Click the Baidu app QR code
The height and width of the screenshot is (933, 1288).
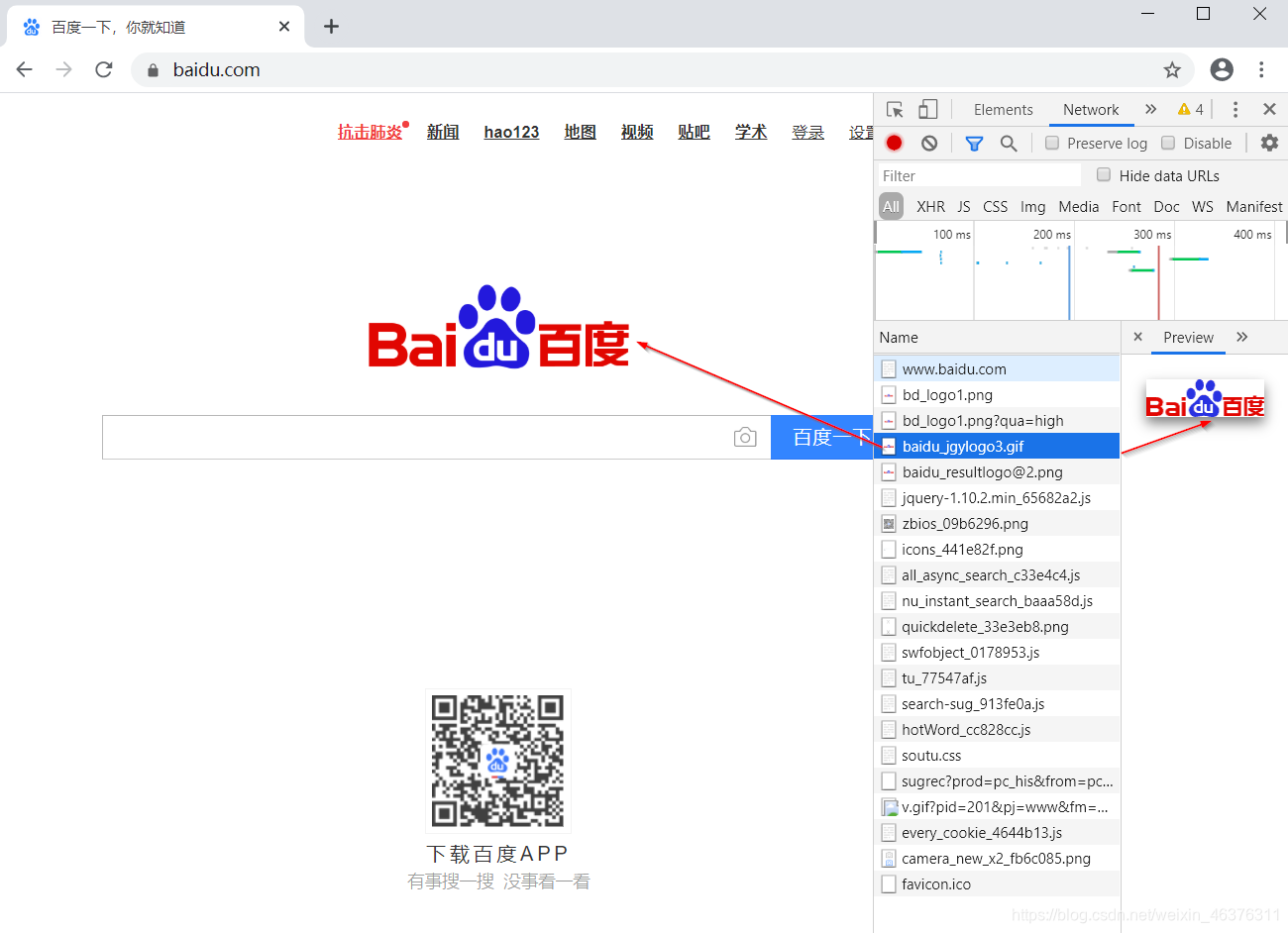[x=498, y=761]
